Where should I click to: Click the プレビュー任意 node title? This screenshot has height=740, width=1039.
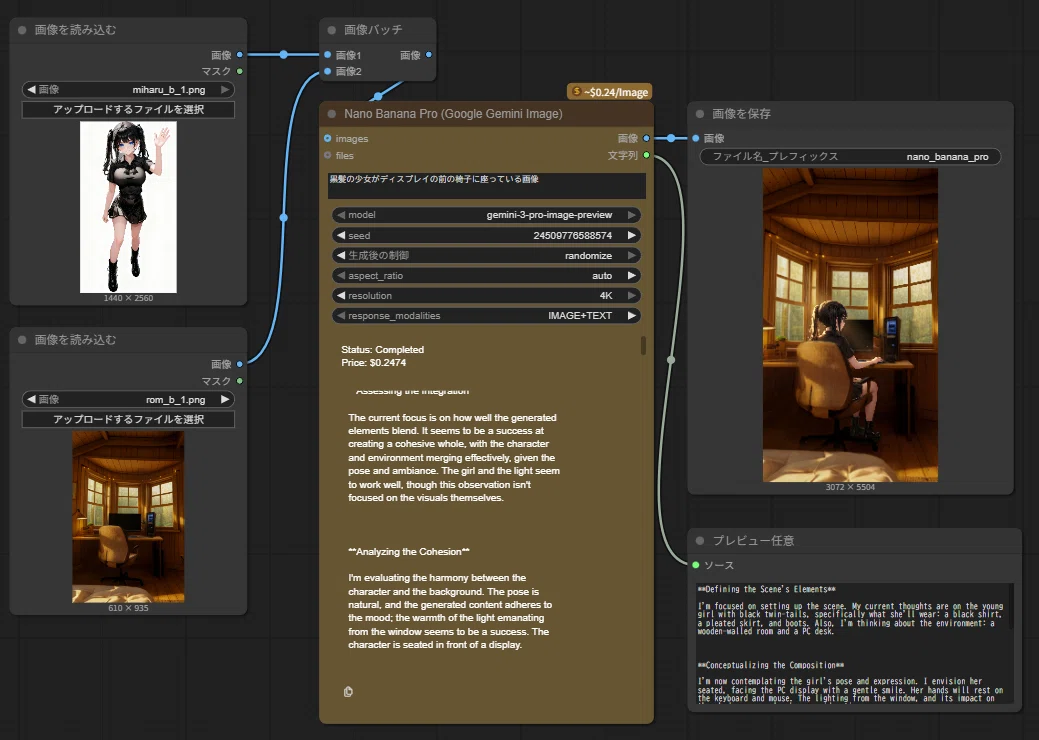click(753, 541)
